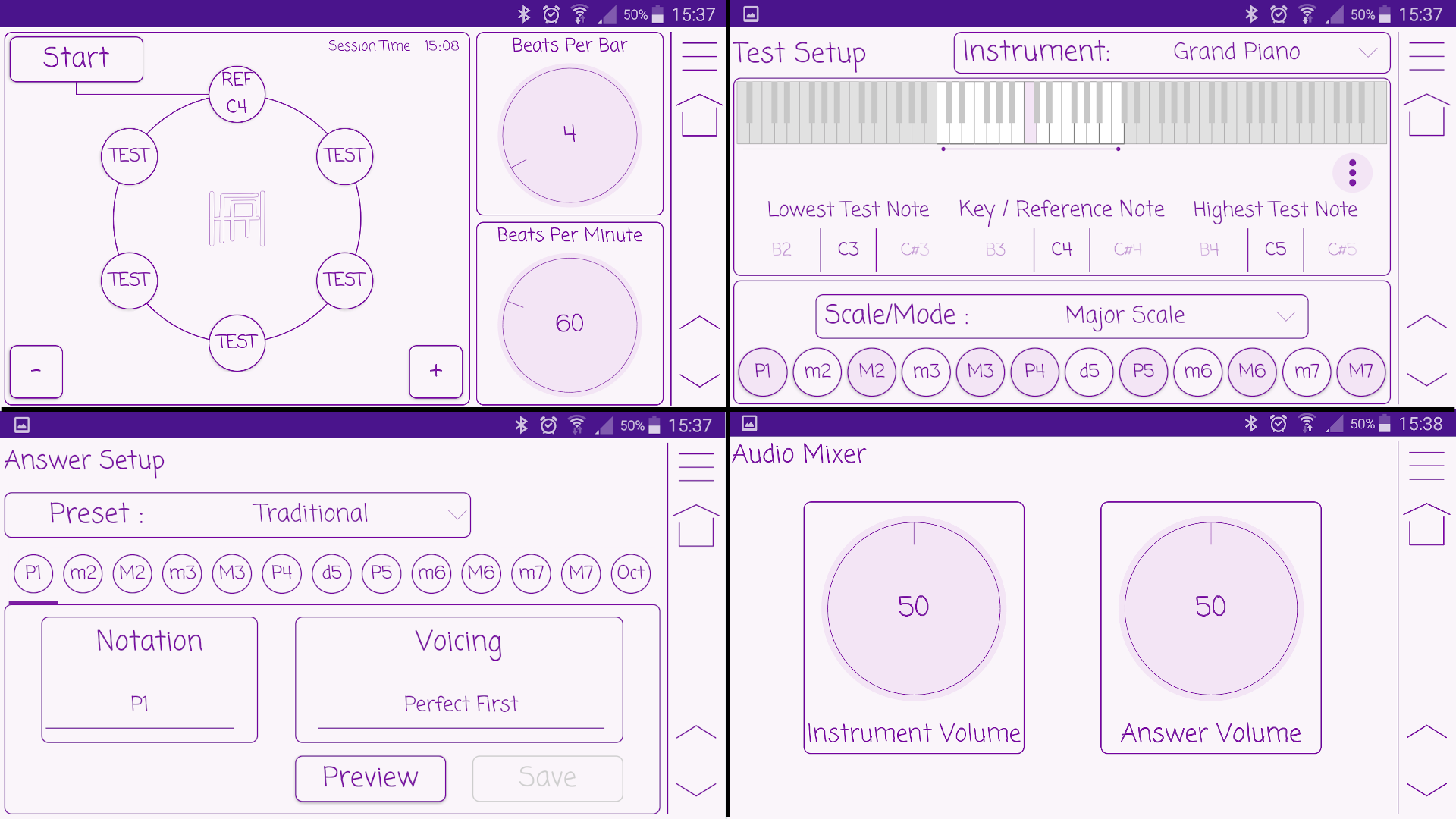Click three-dot options icon below piano keyboard

[1352, 173]
